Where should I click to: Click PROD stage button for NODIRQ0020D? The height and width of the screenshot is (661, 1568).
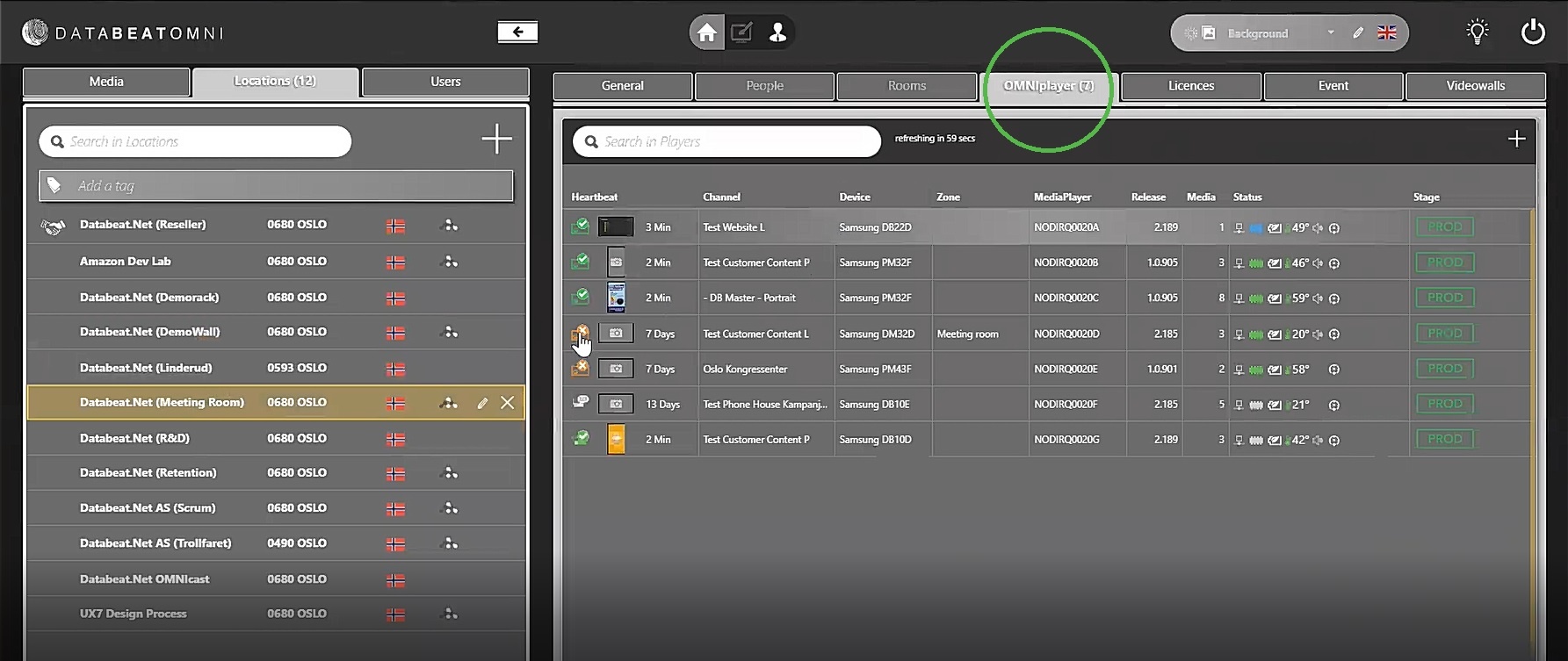[x=1444, y=334]
